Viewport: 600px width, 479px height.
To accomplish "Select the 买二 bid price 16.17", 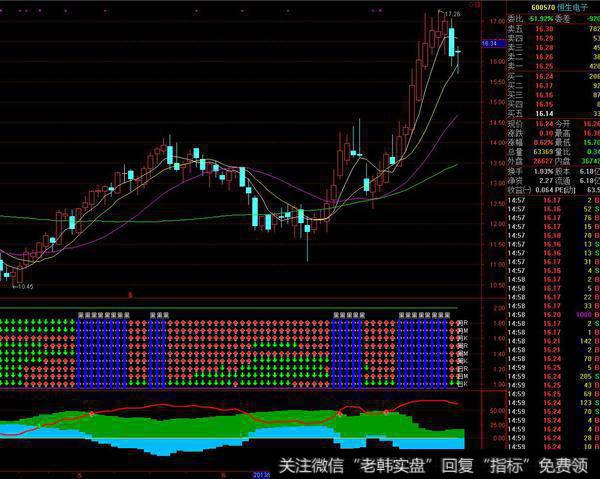I will coord(544,86).
